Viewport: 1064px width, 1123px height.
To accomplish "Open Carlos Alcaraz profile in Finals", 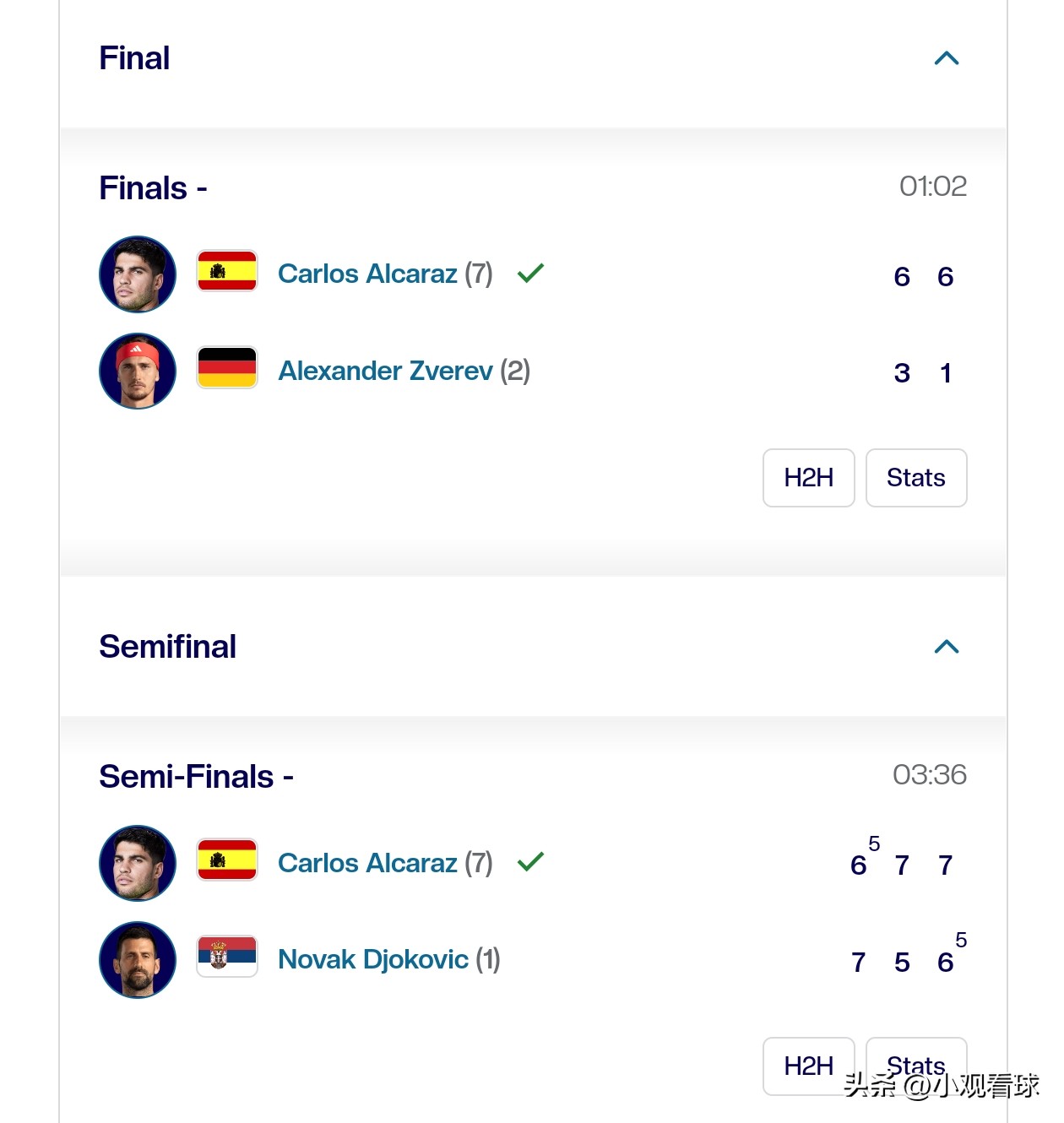I will (x=367, y=274).
